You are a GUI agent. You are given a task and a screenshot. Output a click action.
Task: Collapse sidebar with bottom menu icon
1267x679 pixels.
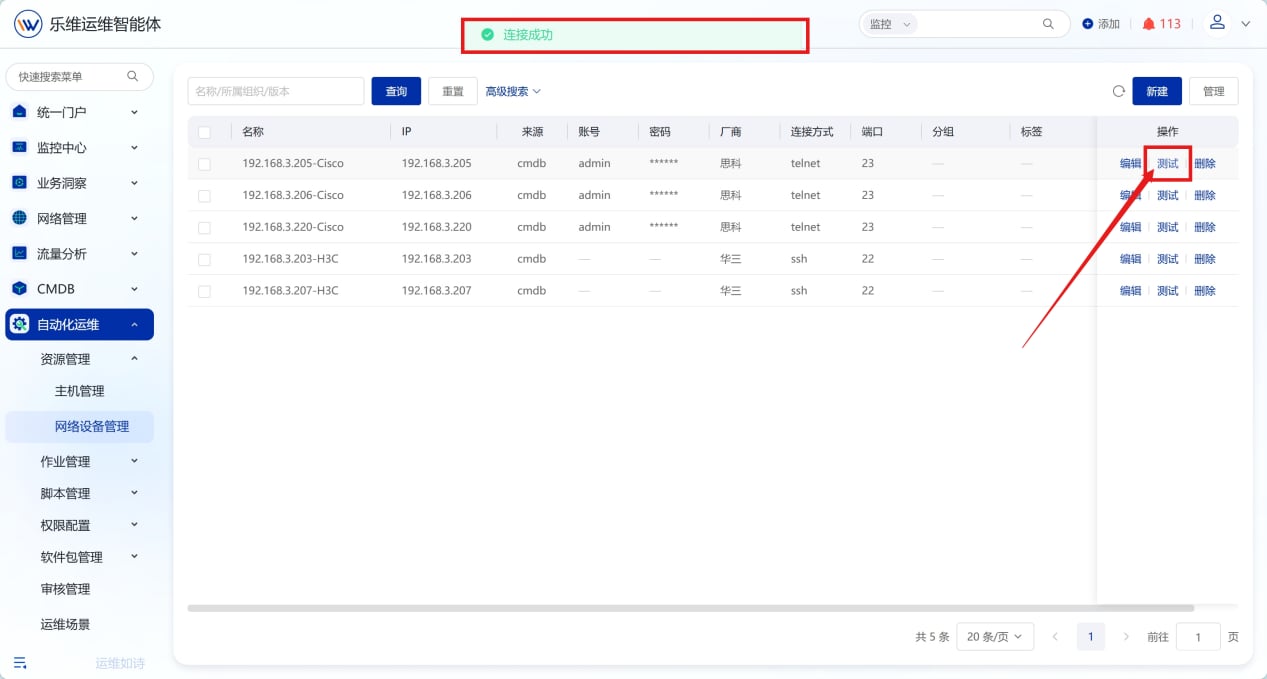coord(20,663)
